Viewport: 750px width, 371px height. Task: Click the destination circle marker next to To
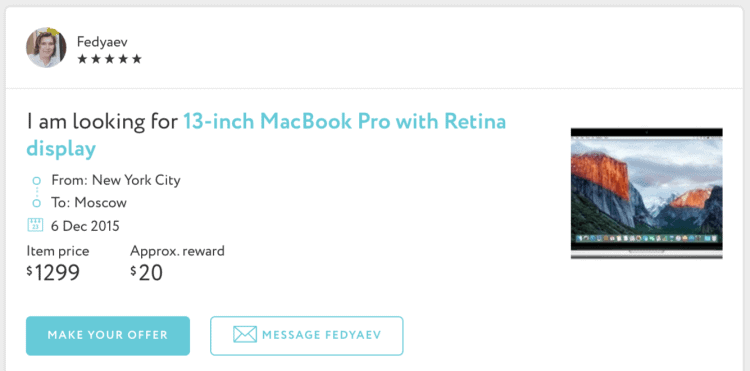click(x=36, y=203)
